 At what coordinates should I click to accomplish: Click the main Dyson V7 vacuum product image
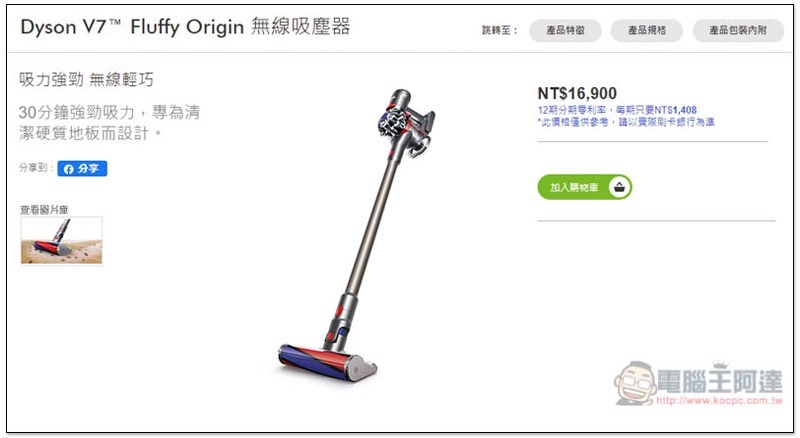[356, 235]
